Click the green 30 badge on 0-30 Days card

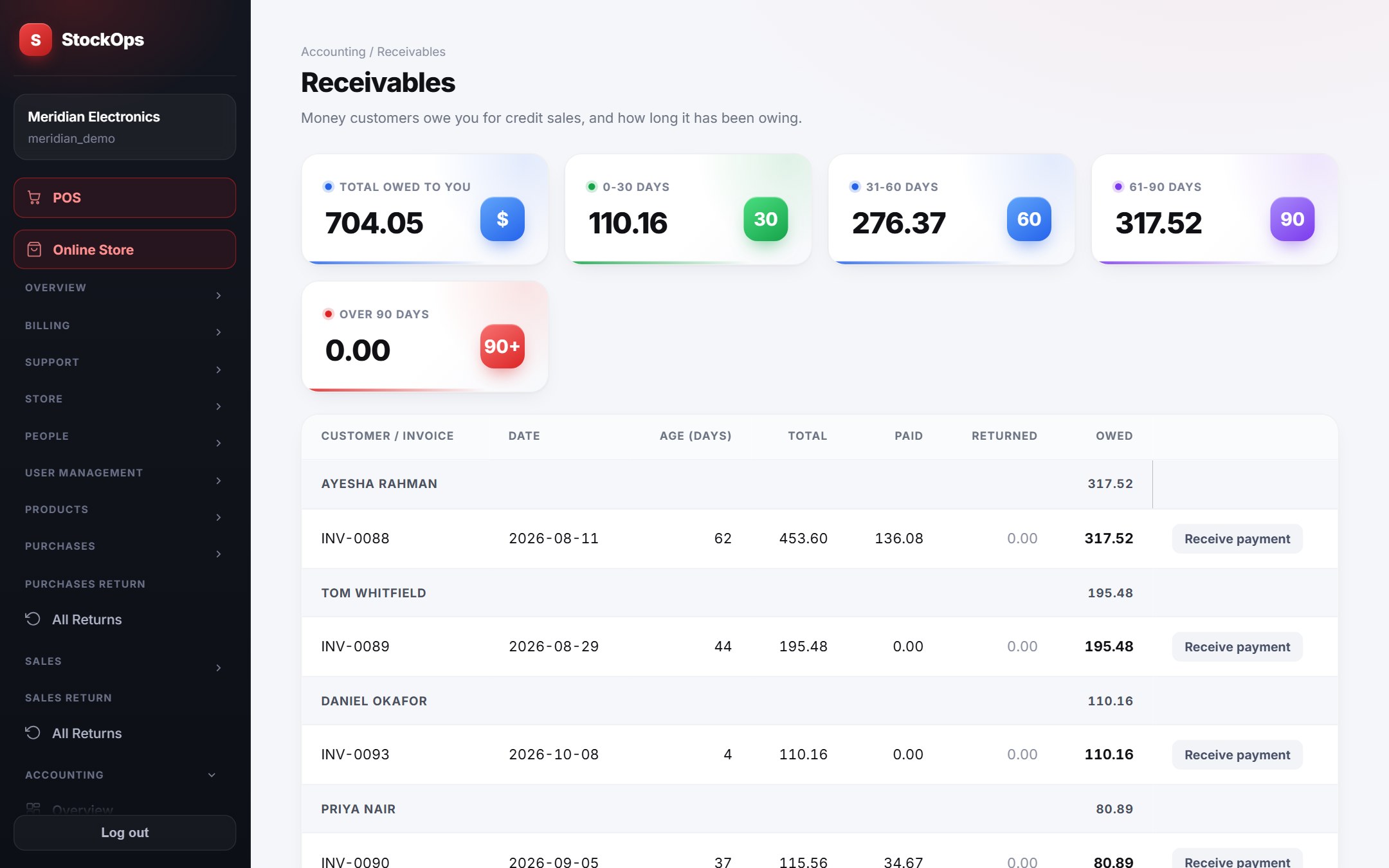[x=766, y=219]
